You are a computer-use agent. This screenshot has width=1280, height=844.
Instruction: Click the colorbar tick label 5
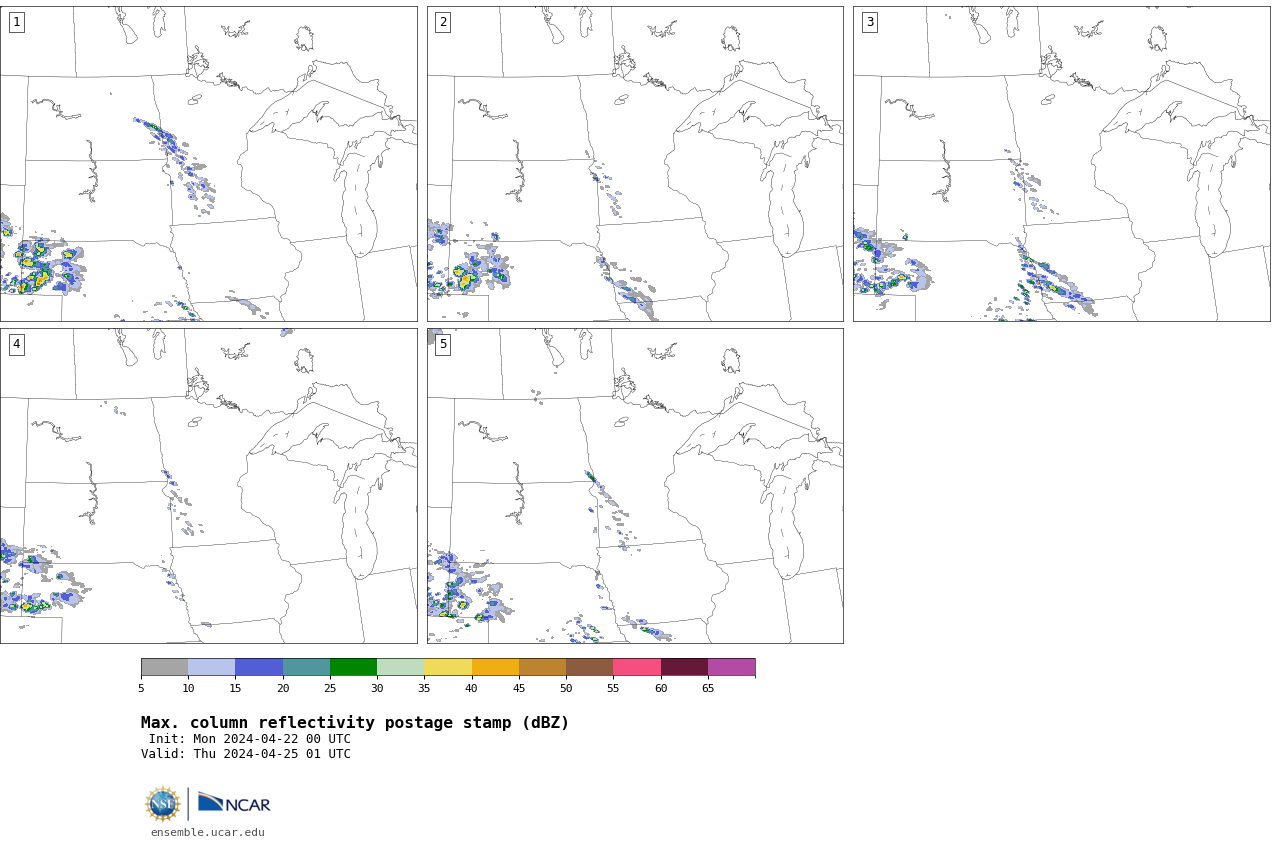pyautogui.click(x=141, y=688)
